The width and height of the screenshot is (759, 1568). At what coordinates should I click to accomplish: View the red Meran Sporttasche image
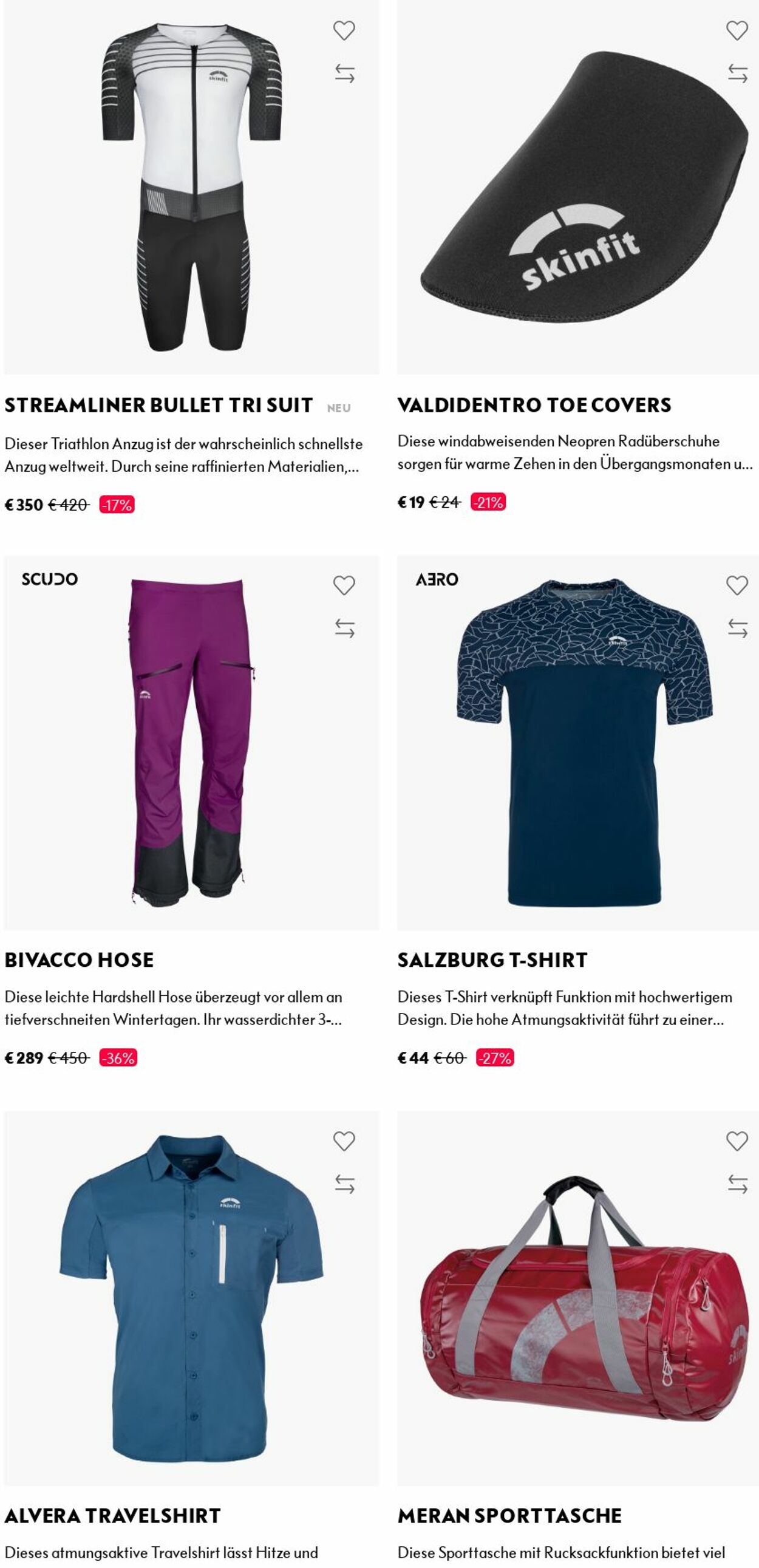577,1298
